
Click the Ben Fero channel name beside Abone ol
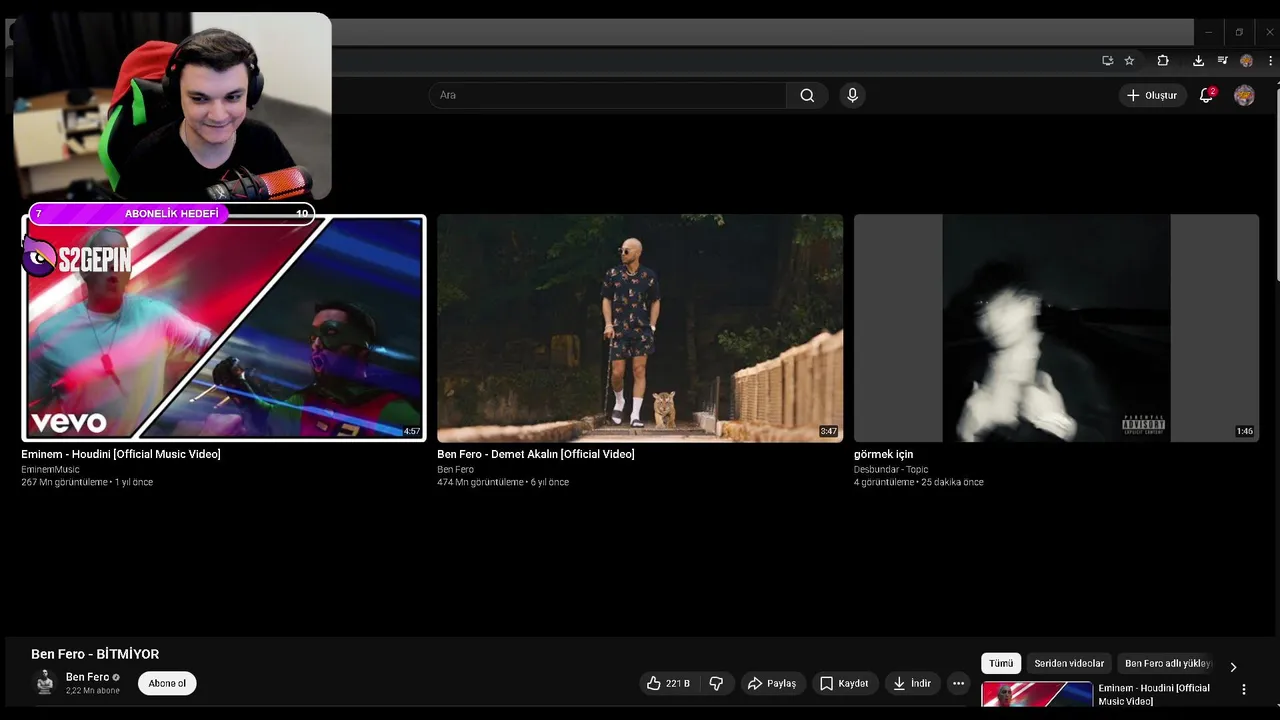tap(87, 677)
